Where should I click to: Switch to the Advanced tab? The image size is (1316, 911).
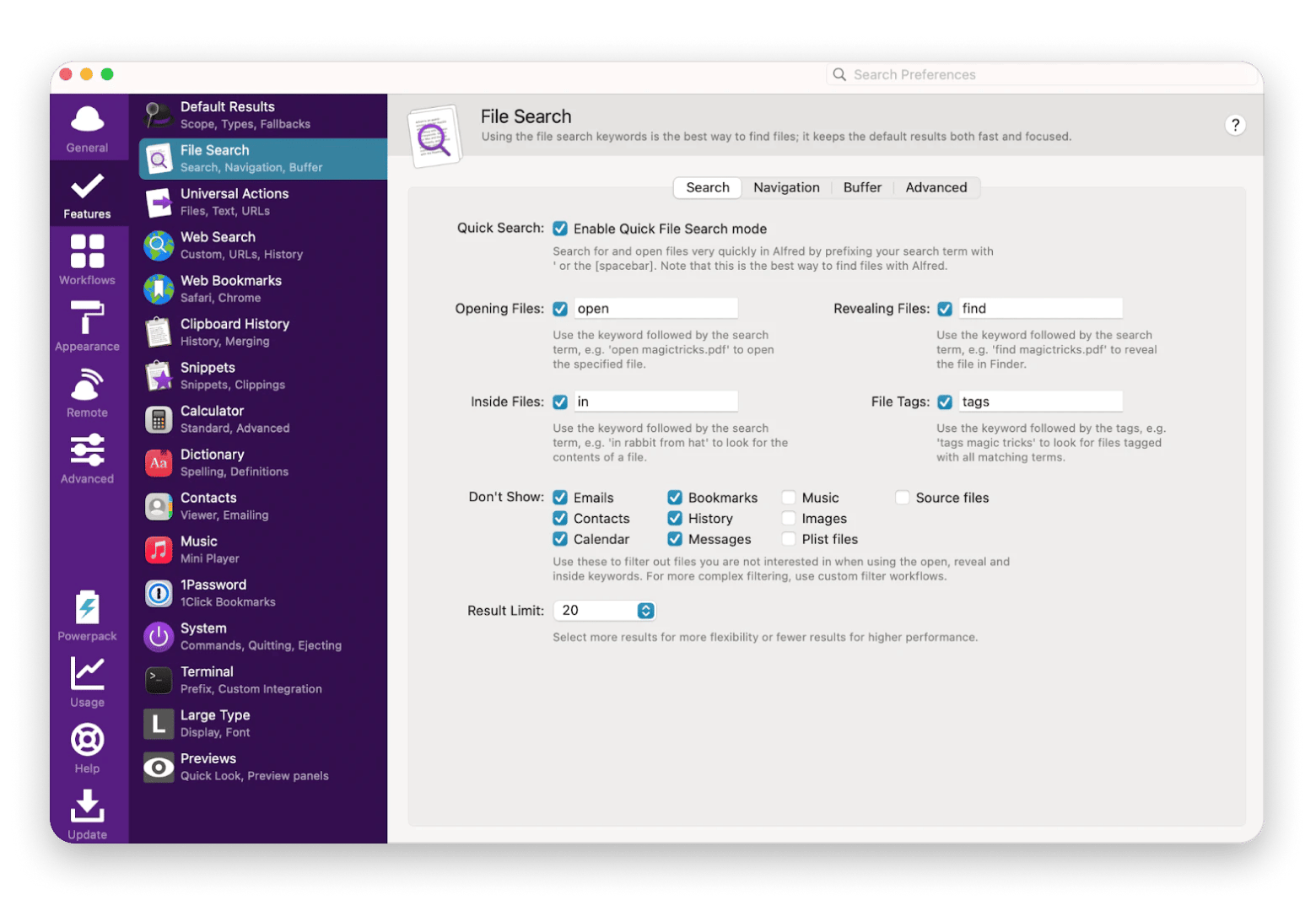coord(936,187)
